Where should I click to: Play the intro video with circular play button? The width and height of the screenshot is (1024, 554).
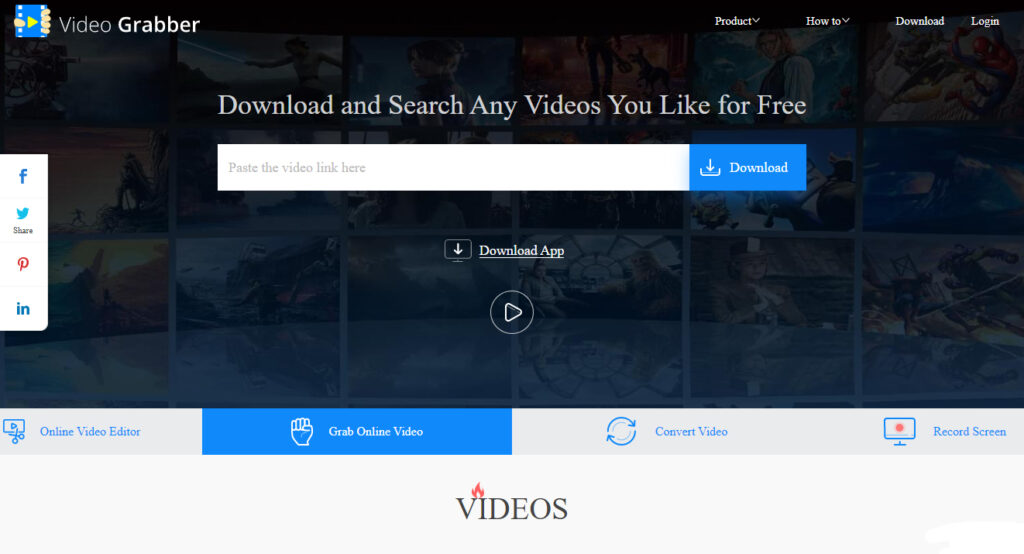pos(512,312)
